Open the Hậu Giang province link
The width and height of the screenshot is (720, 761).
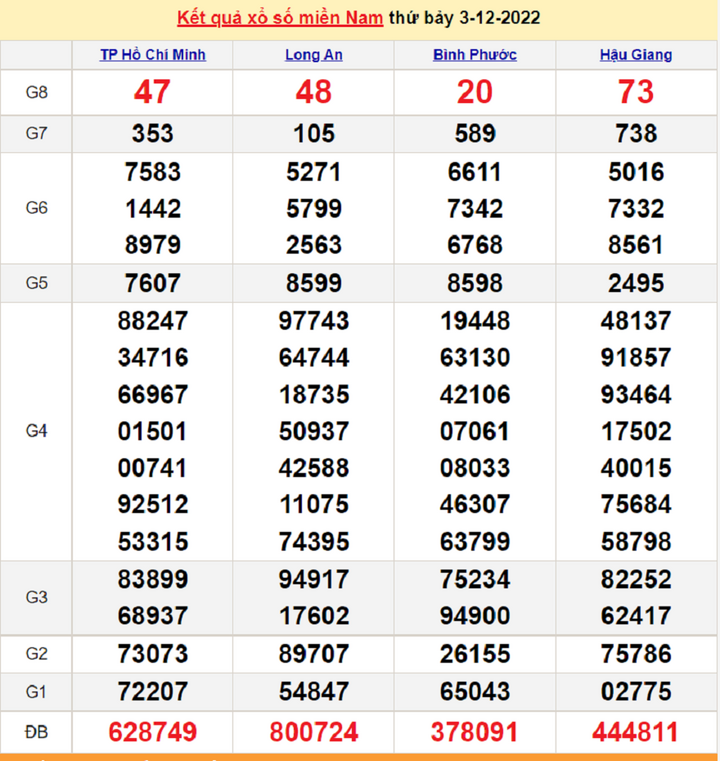click(636, 55)
